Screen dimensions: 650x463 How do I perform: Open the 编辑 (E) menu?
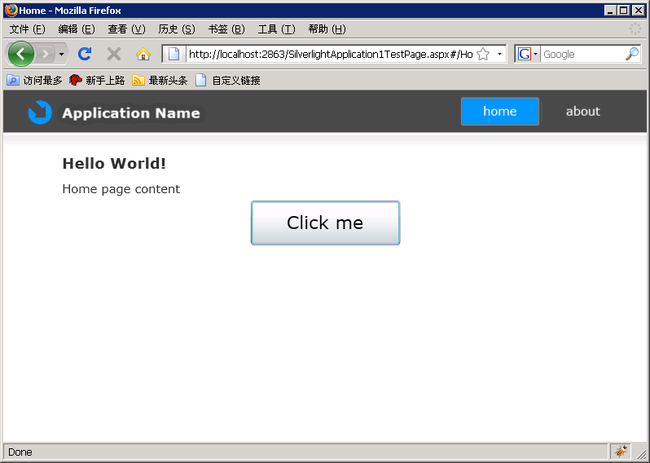click(x=77, y=29)
